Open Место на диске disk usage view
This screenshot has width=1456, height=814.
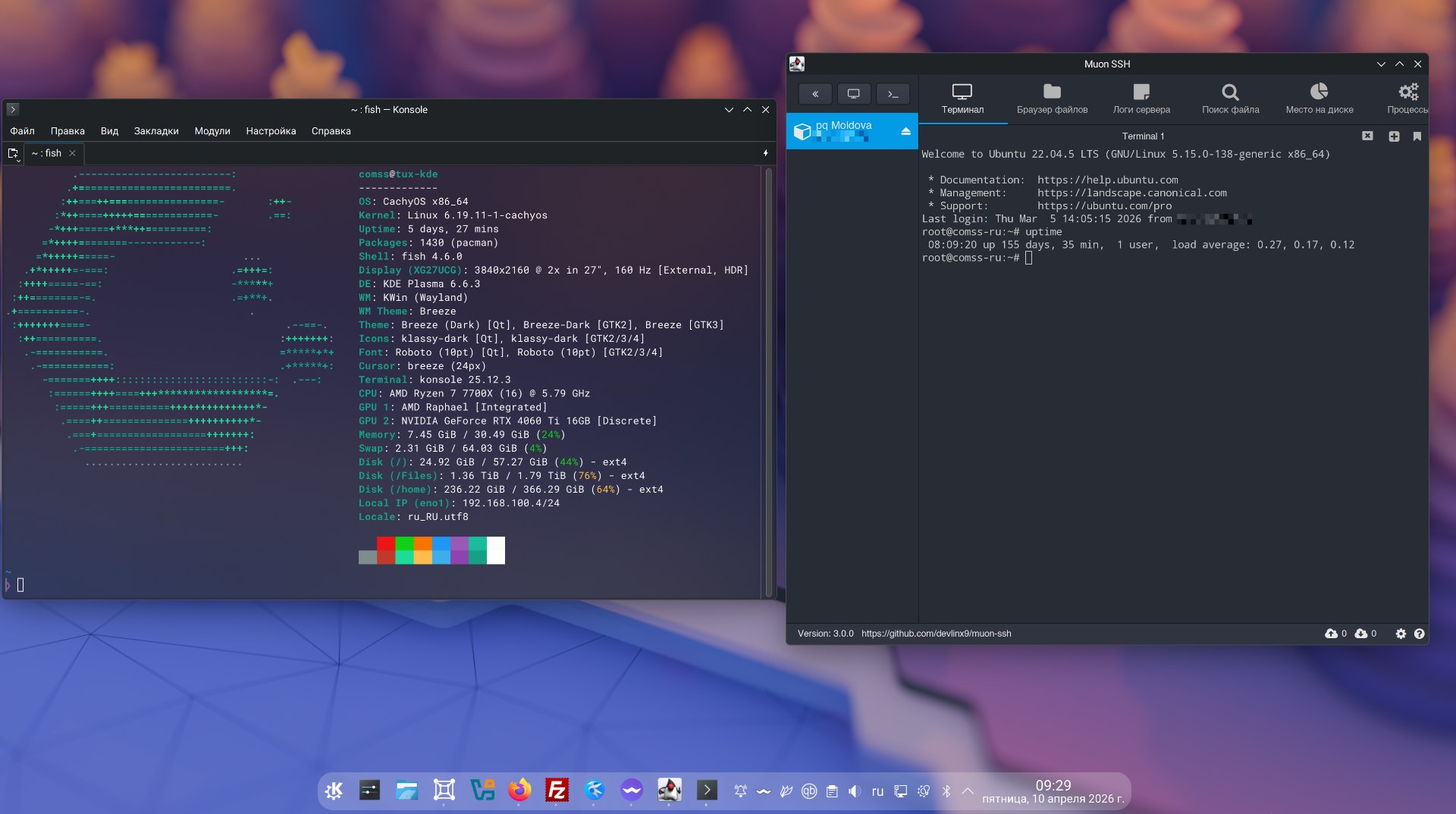[1319, 99]
